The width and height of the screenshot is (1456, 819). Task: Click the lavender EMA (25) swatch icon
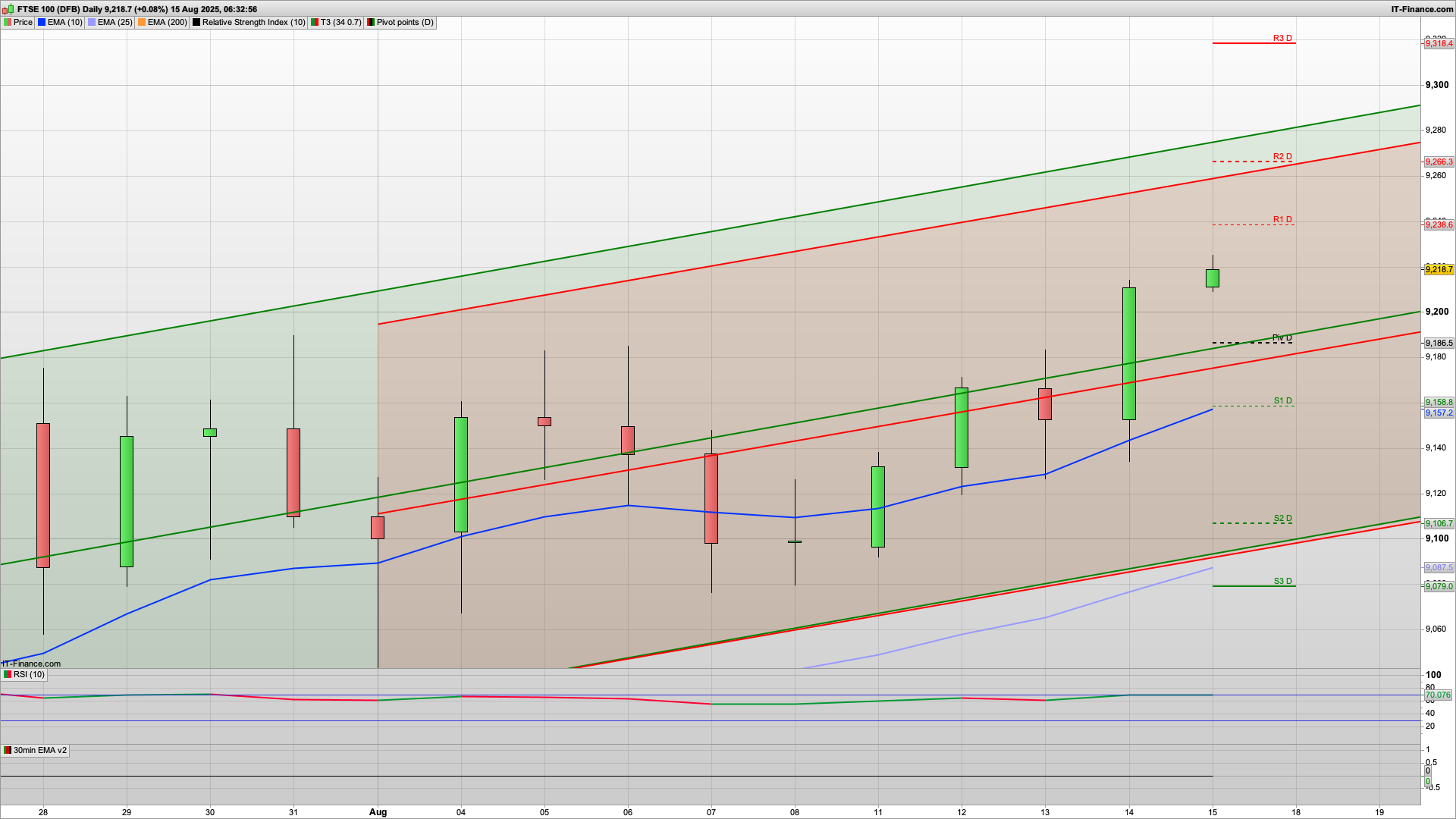click(x=92, y=23)
